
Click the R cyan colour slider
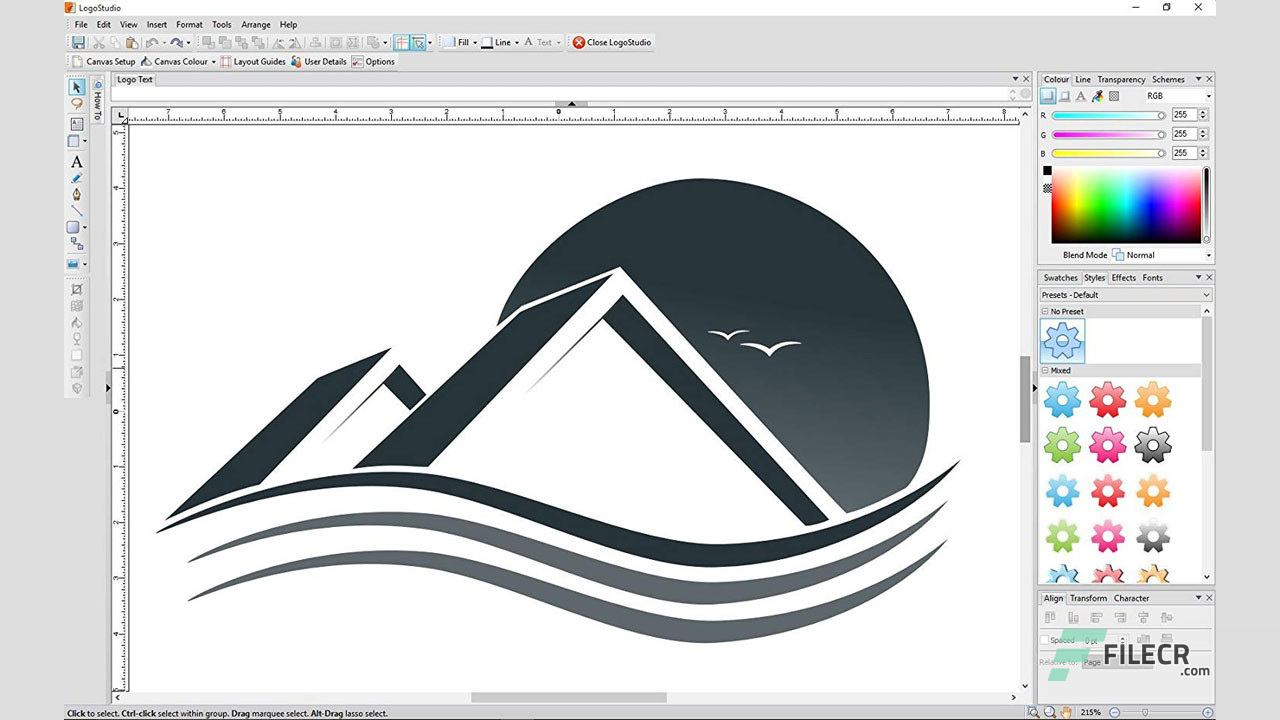pyautogui.click(x=1108, y=116)
